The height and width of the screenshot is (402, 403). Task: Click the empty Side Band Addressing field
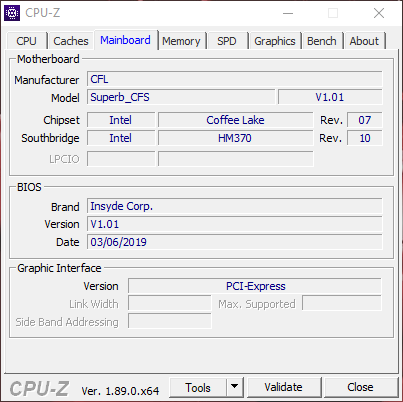[170, 321]
